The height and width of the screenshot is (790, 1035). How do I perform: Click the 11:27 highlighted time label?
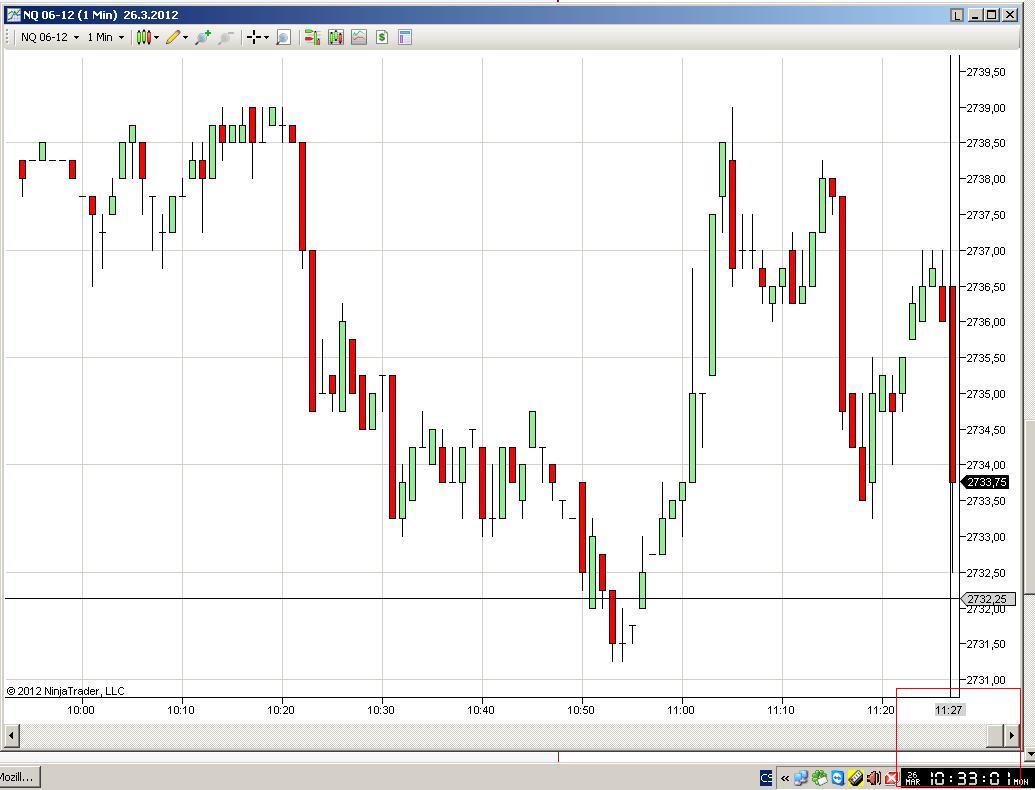point(949,710)
